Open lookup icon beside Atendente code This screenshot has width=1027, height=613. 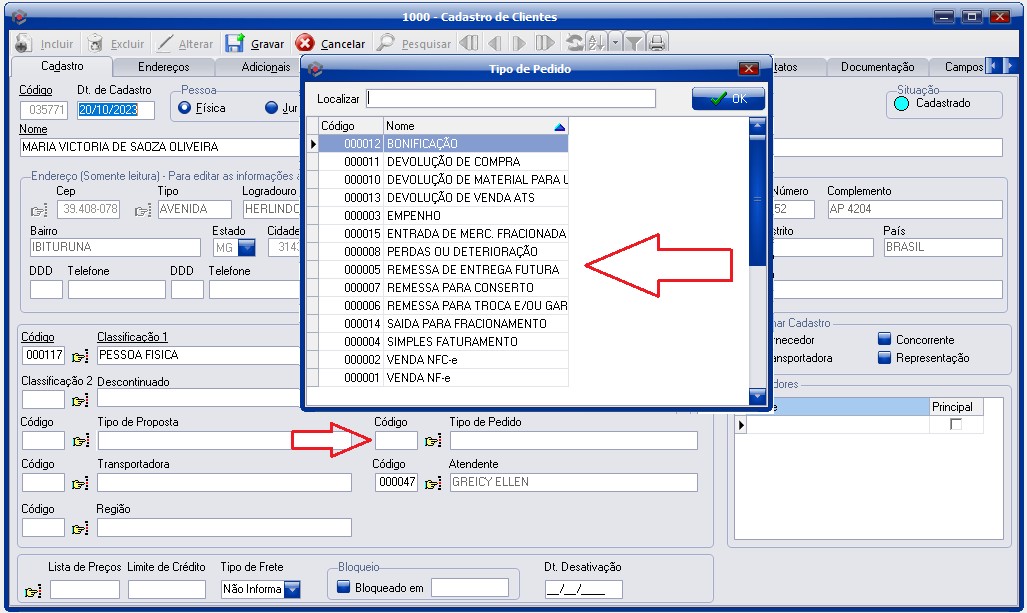(433, 483)
